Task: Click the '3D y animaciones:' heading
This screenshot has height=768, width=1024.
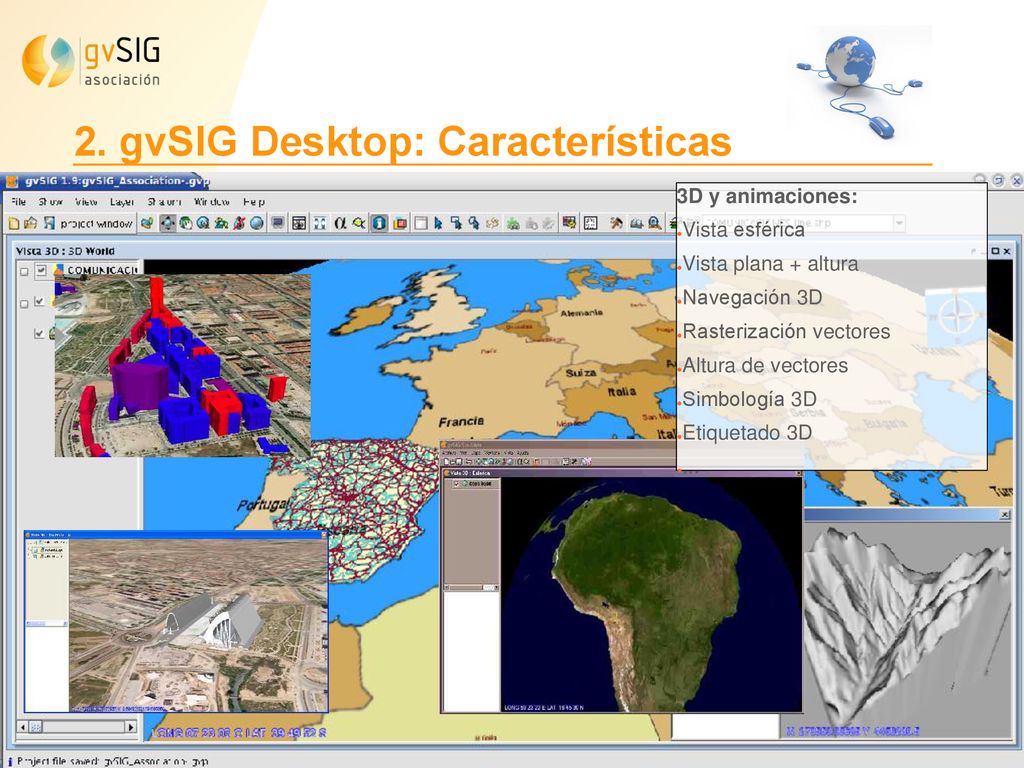Action: 767,196
